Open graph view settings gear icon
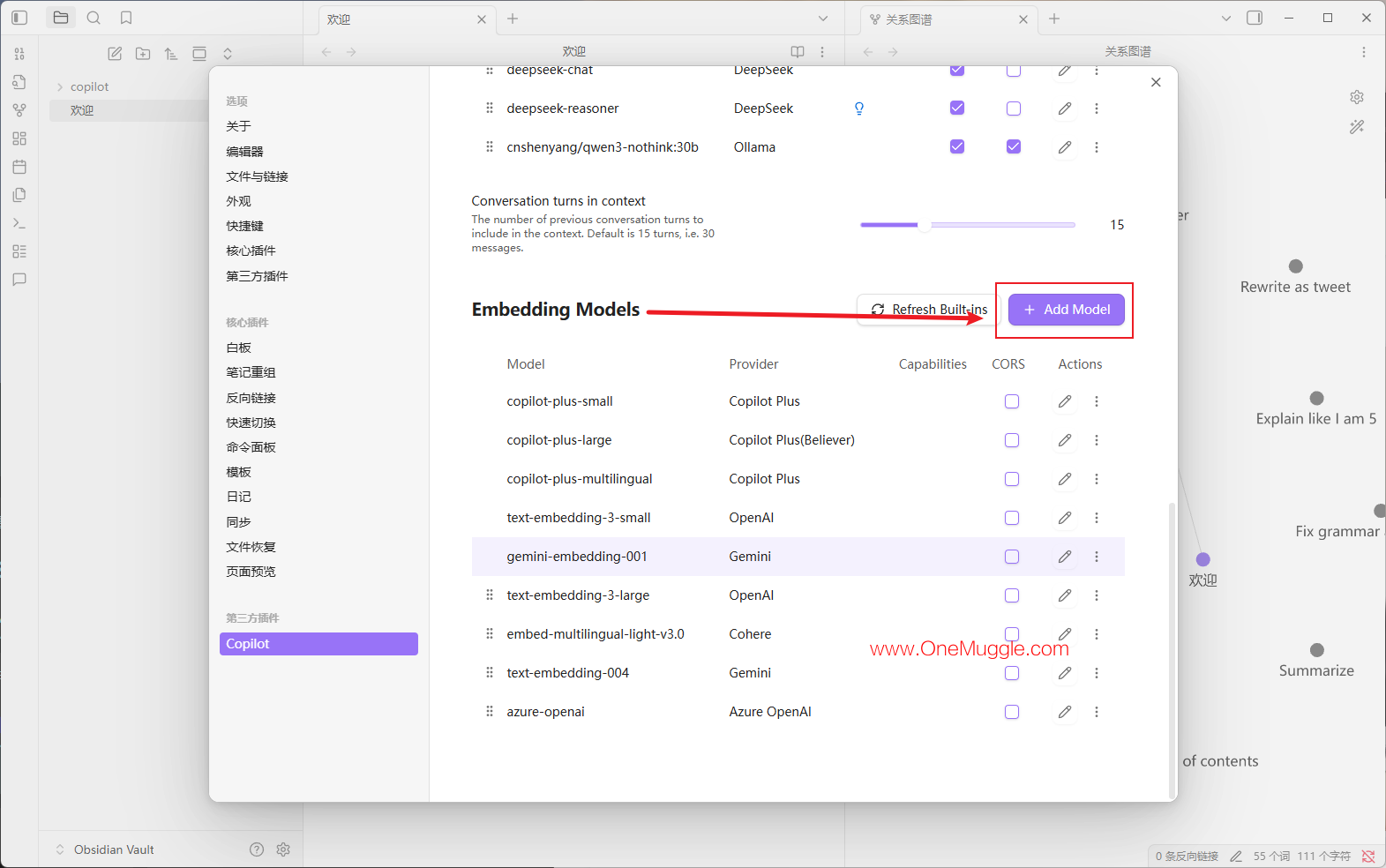 (1357, 97)
